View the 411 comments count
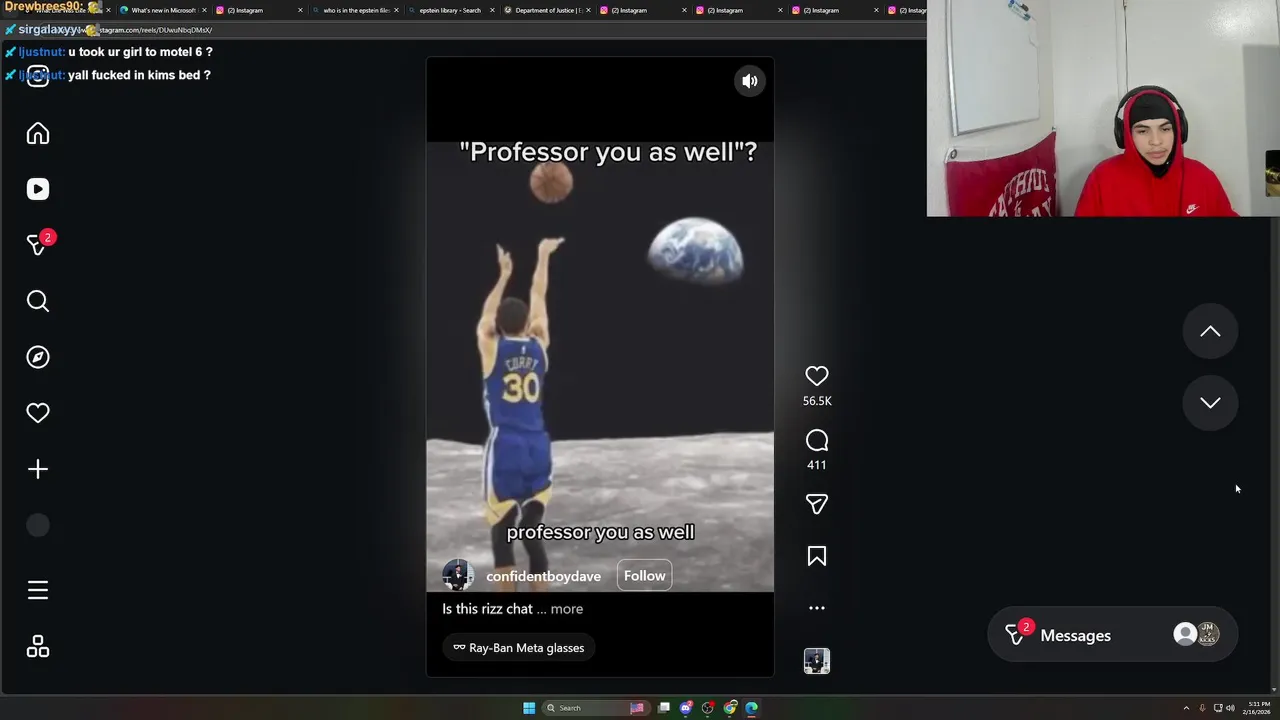The width and height of the screenshot is (1280, 720). pos(817,465)
